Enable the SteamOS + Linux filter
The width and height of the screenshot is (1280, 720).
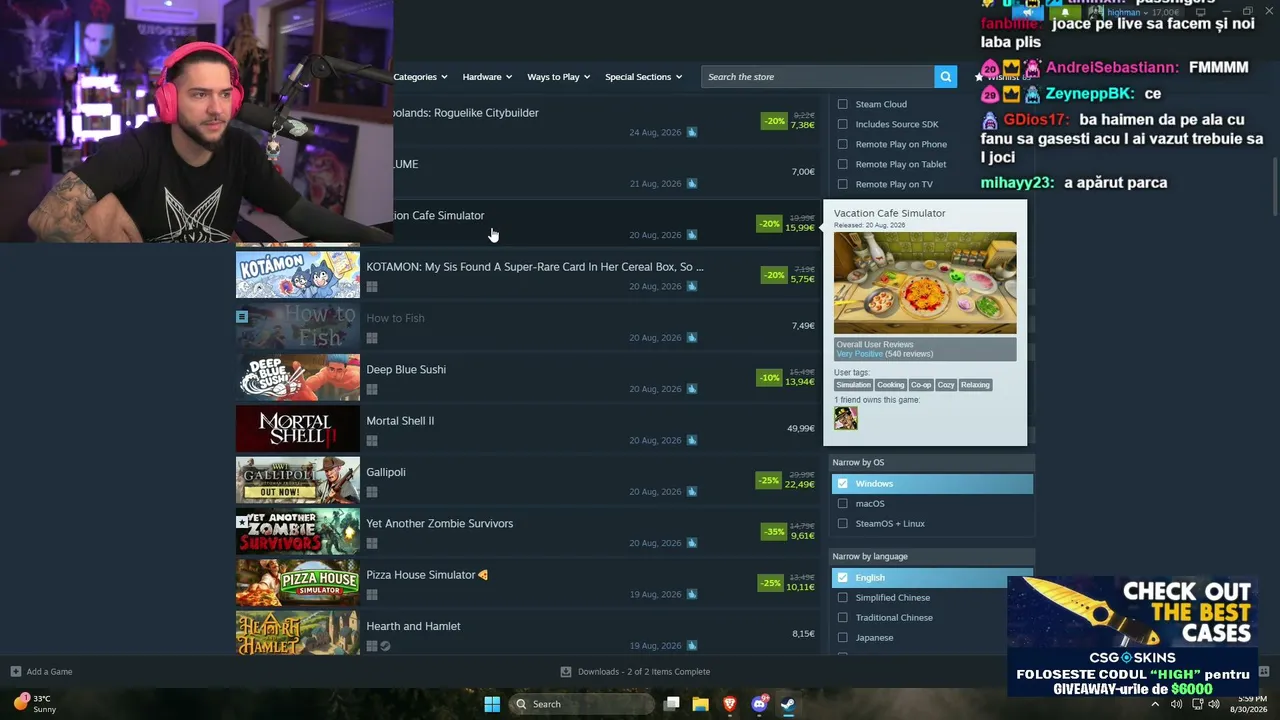pyautogui.click(x=842, y=524)
